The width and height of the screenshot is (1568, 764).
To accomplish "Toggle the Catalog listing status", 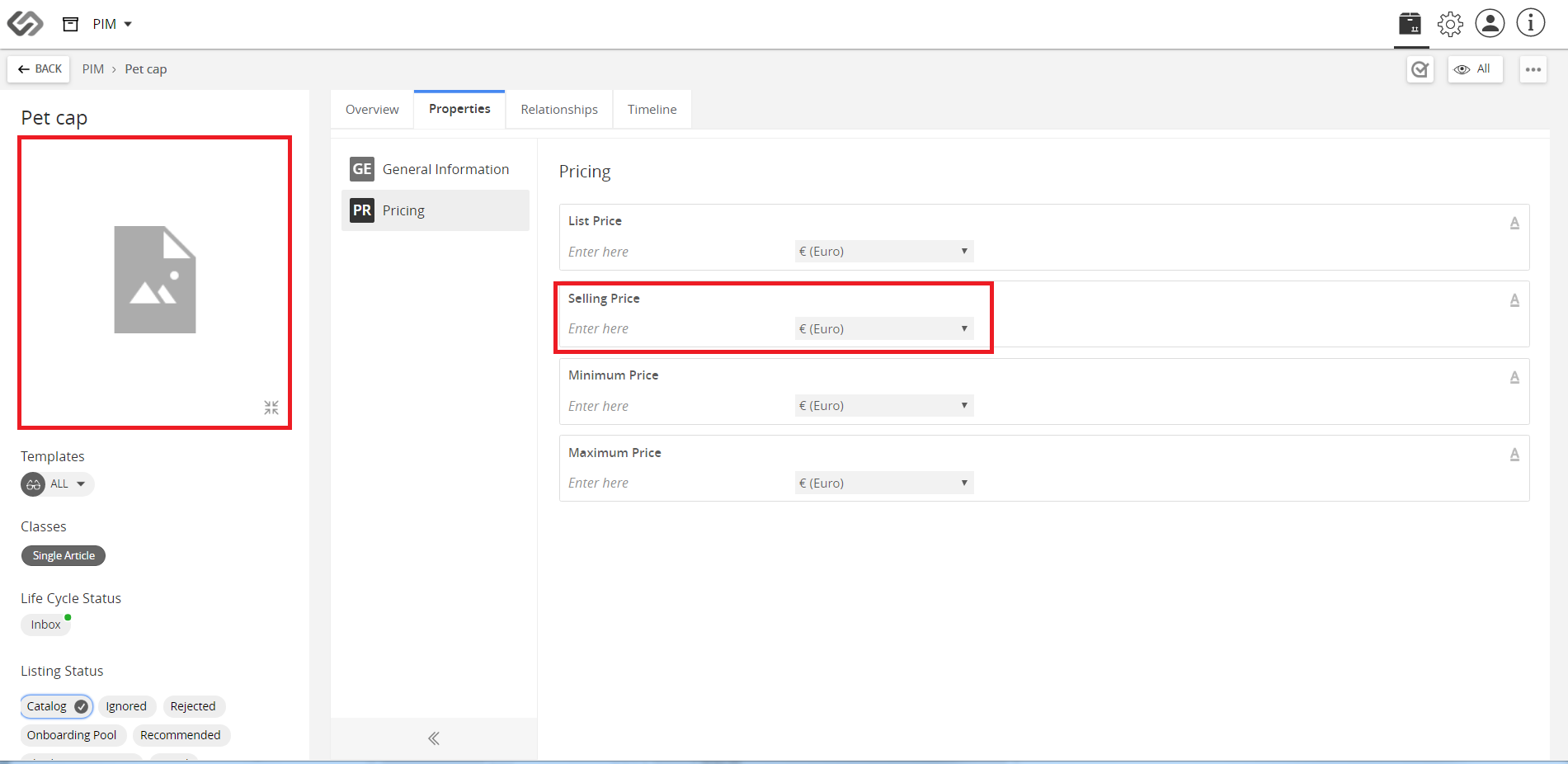I will click(x=57, y=706).
